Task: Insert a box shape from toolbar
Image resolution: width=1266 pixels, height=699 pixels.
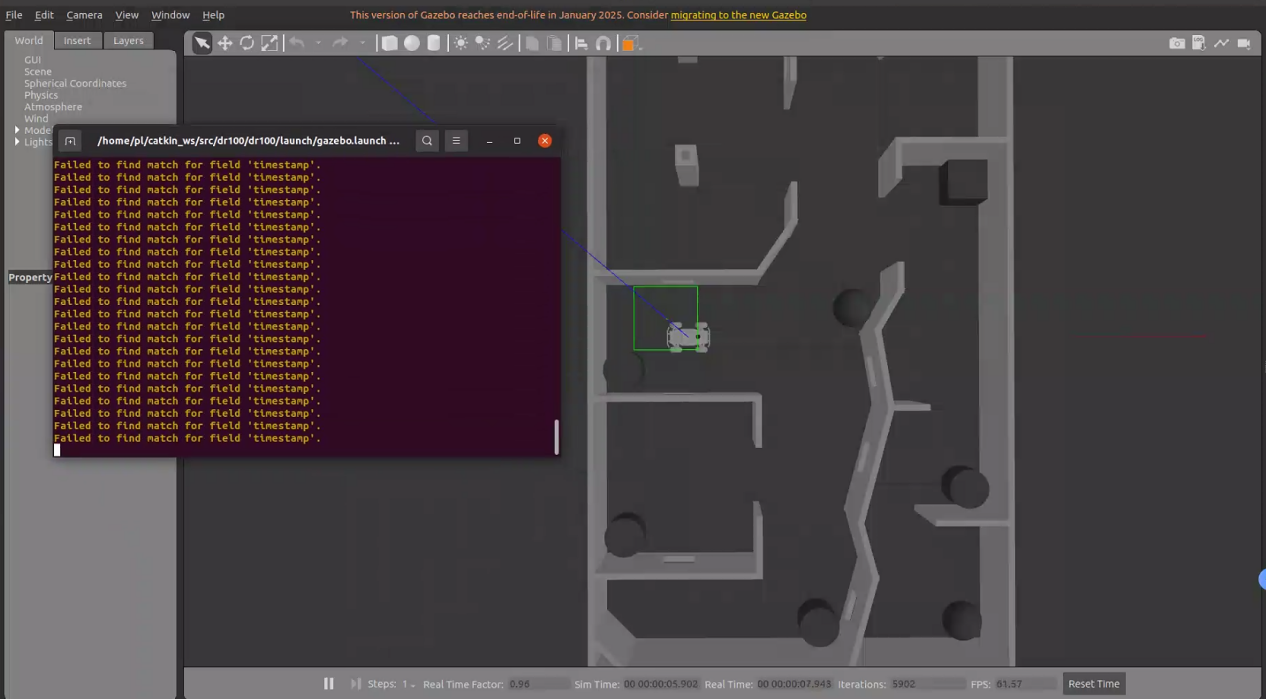Action: (x=389, y=43)
